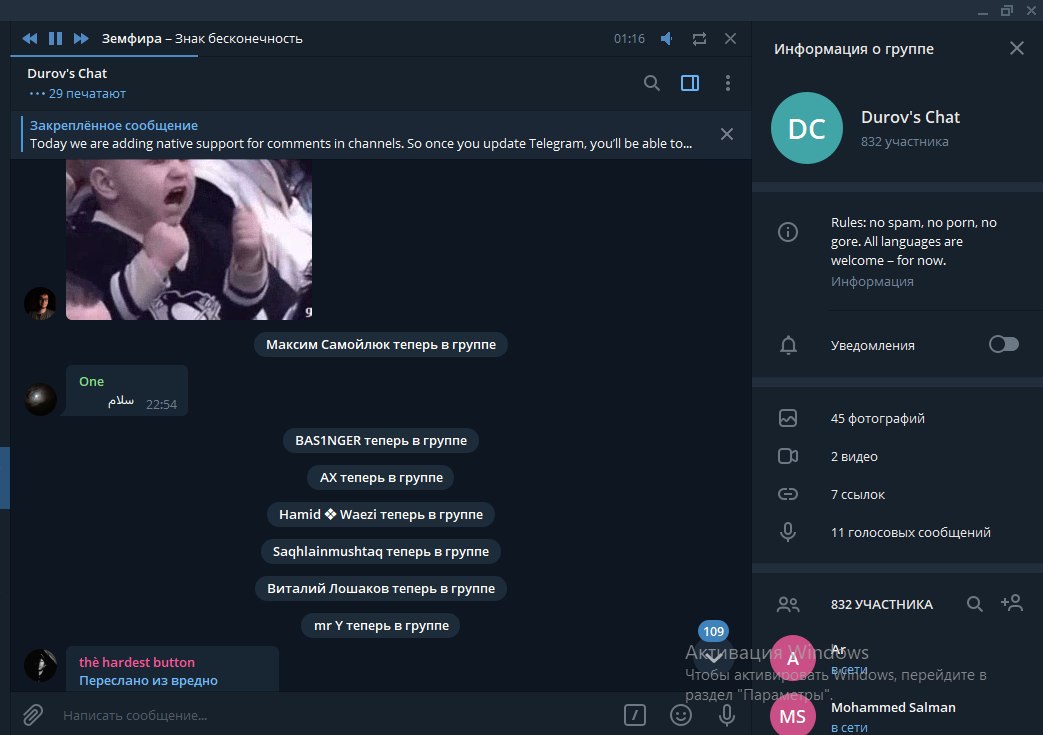1043x735 pixels.
Task: Open the crying baby GIF
Action: (x=189, y=239)
